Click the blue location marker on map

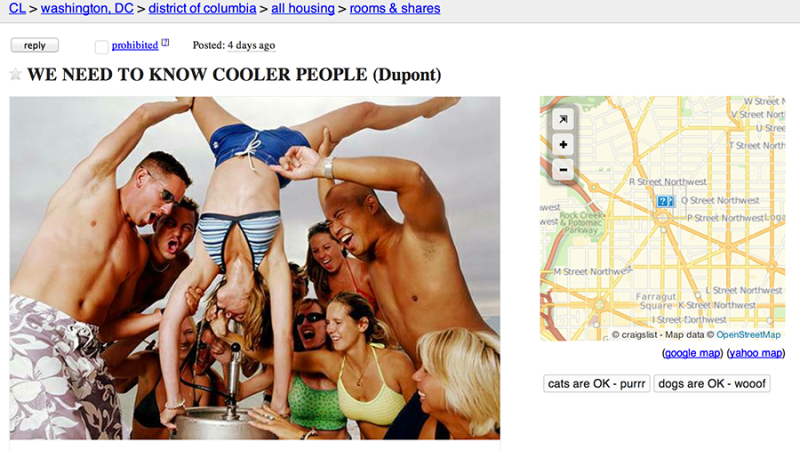(x=665, y=201)
